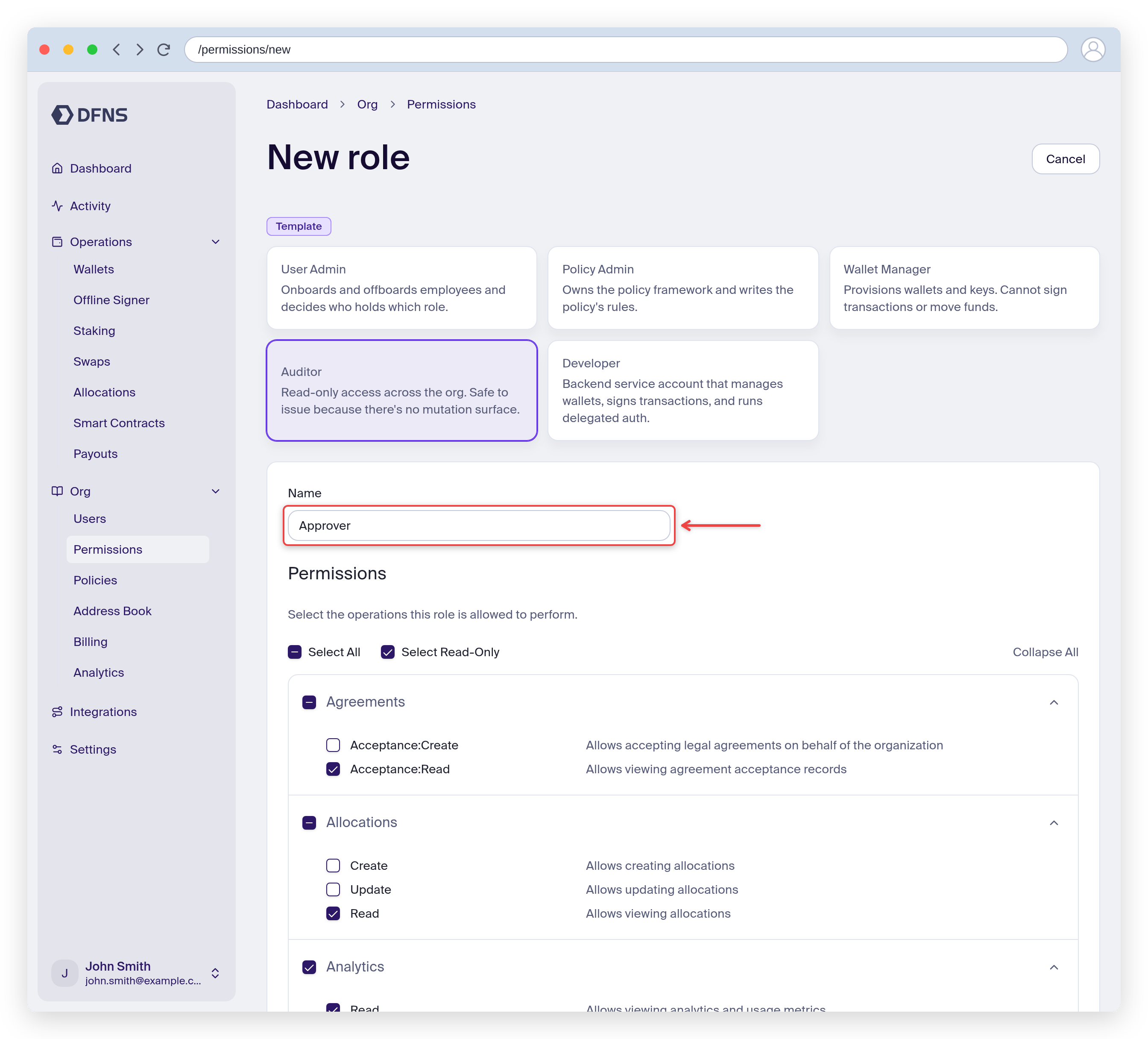Open the browser profile avatar icon
This screenshot has width=1148, height=1039.
click(1093, 50)
